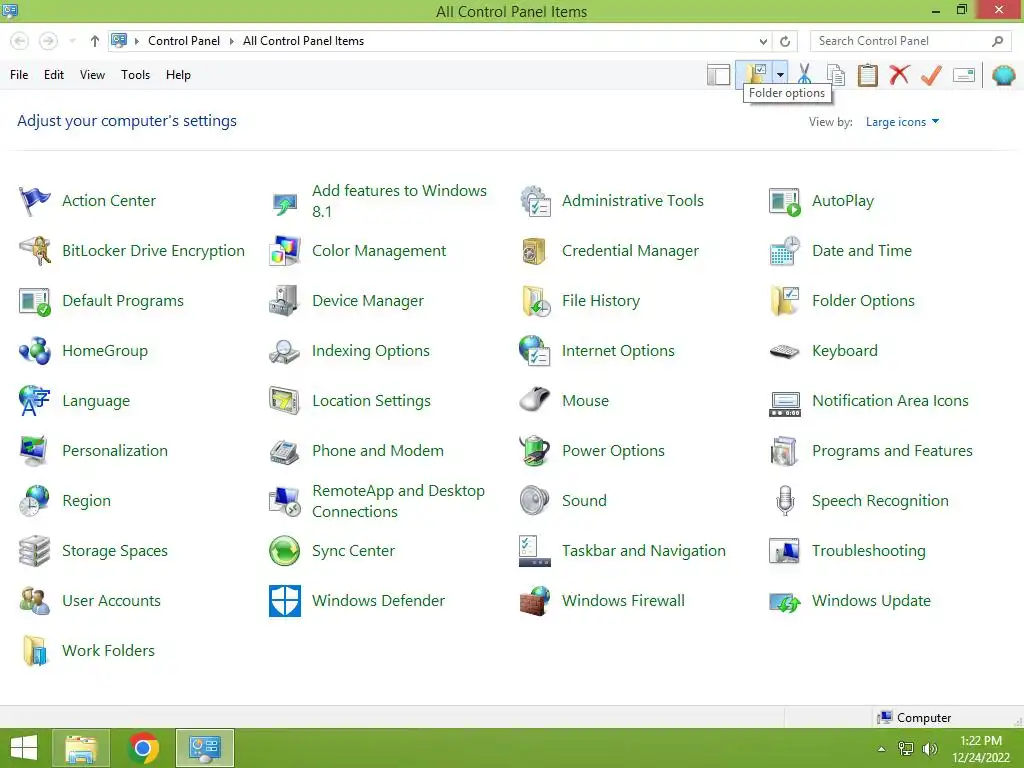Open the Windows Start button
The width and height of the screenshot is (1024, 768).
pyautogui.click(x=24, y=748)
